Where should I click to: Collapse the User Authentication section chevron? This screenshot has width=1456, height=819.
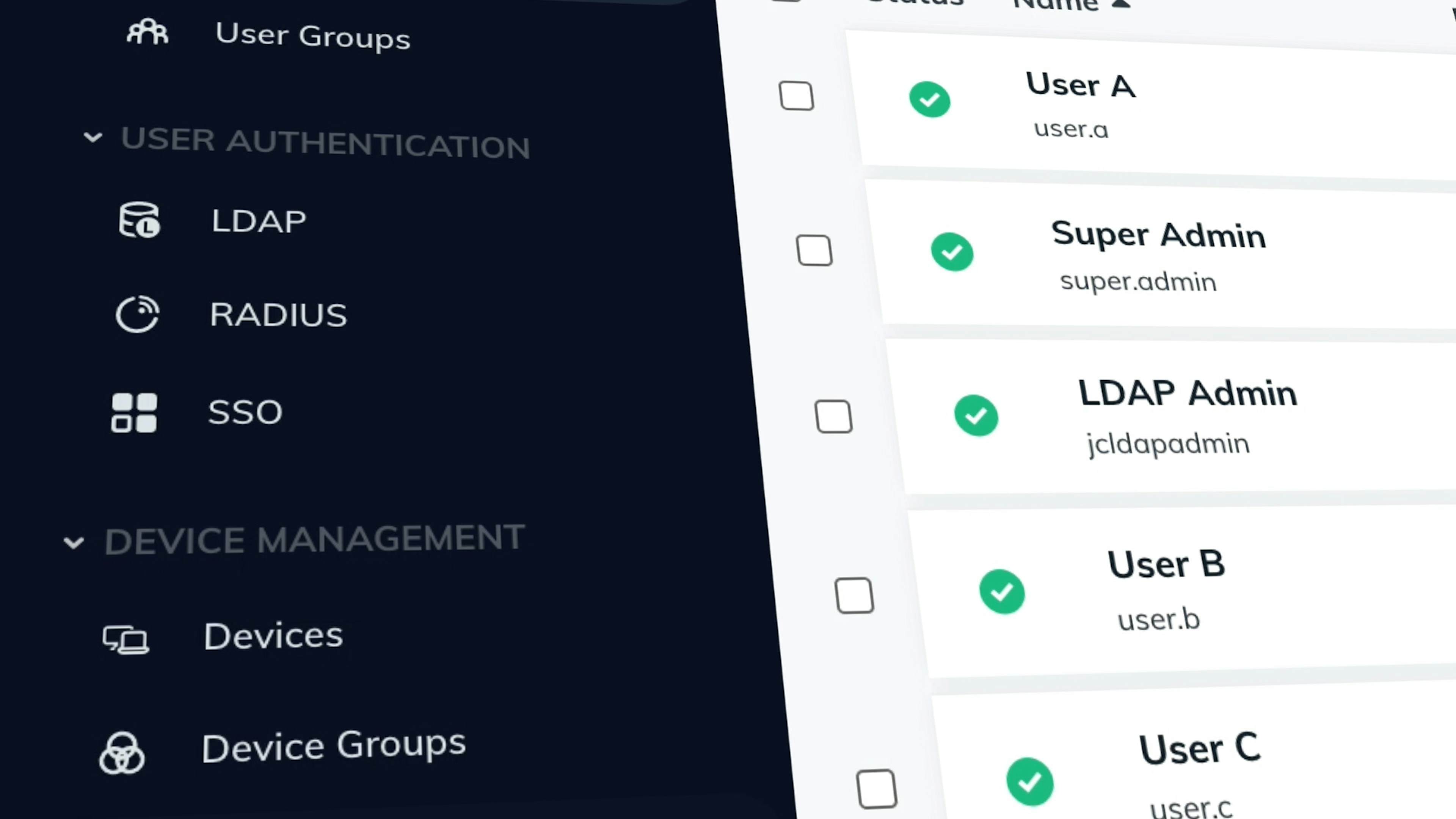[93, 137]
